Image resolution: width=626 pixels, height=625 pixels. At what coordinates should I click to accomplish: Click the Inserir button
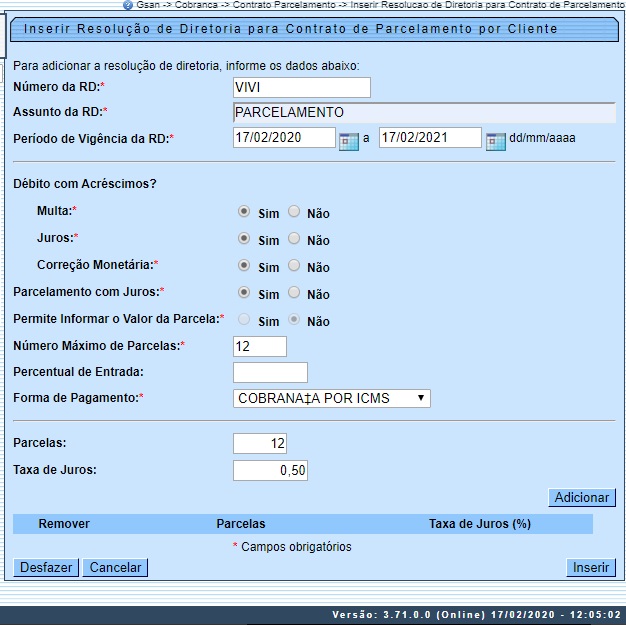[x=591, y=567]
